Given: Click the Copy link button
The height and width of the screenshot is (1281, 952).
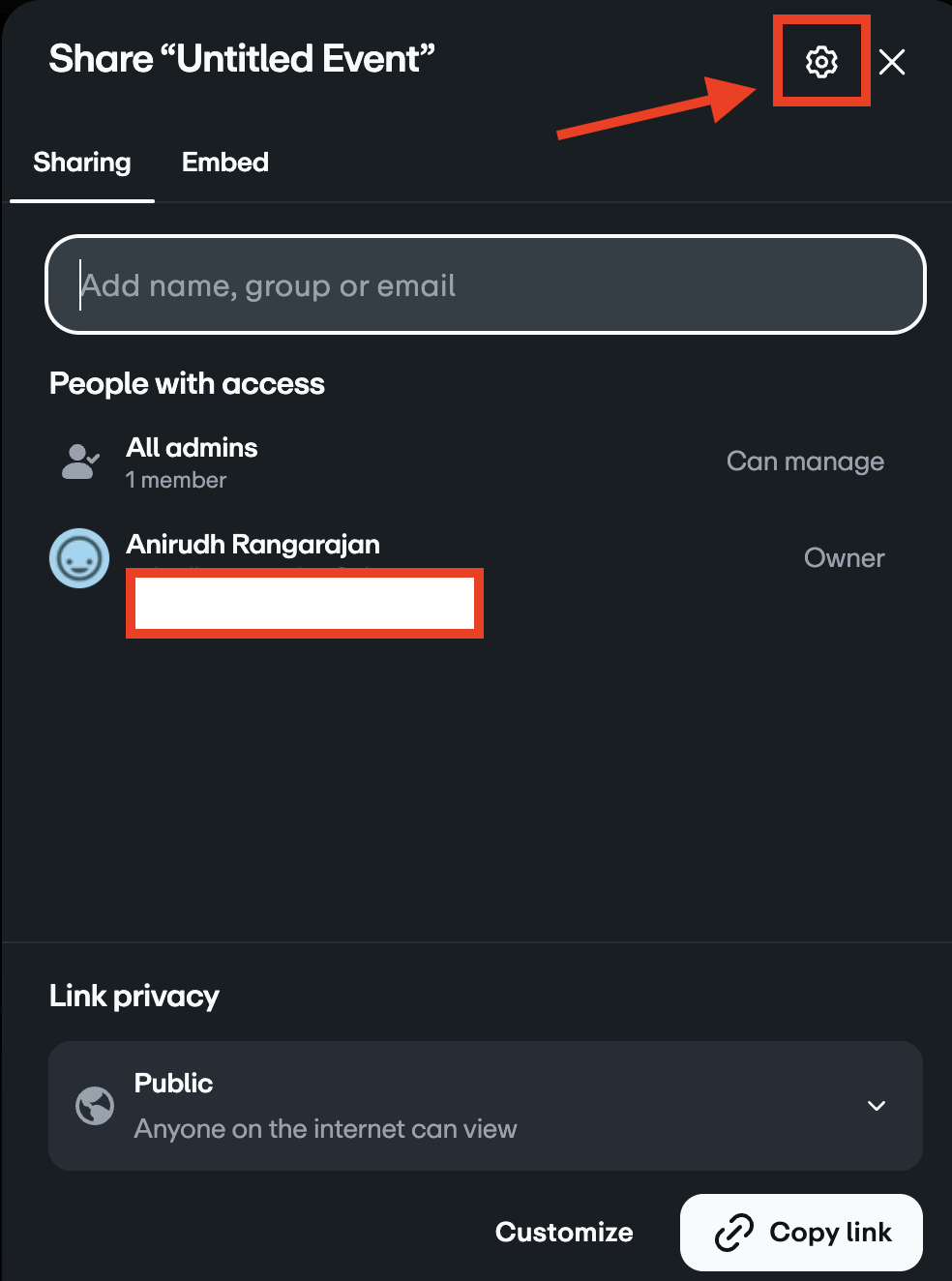Looking at the screenshot, I should coord(801,1232).
